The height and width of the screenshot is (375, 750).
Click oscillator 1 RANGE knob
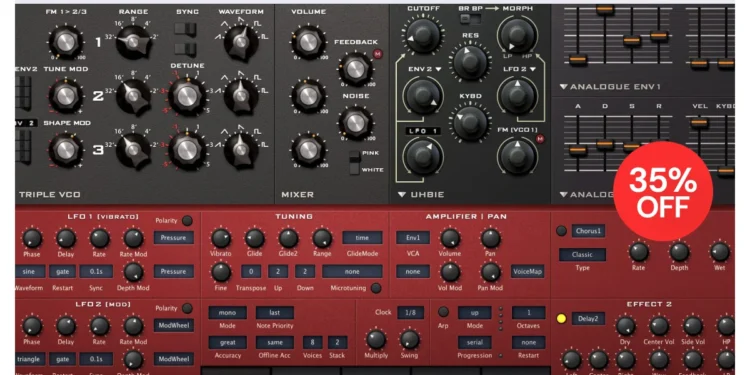point(133,43)
